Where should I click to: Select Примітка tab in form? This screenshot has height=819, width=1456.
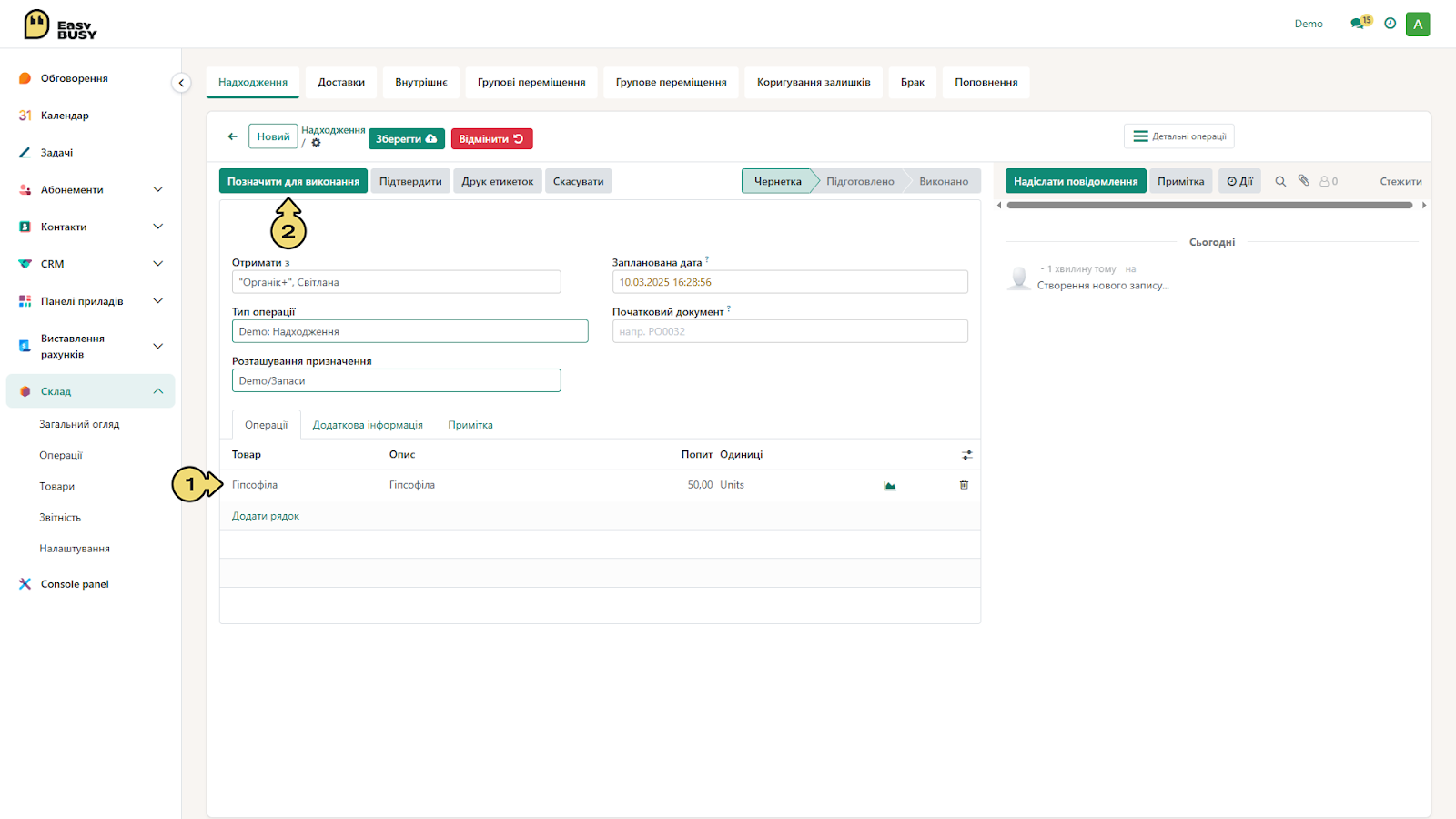point(470,425)
